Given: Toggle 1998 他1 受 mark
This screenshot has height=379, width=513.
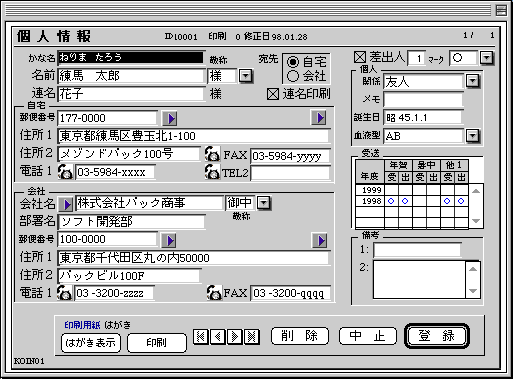Looking at the screenshot, I should [x=447, y=201].
